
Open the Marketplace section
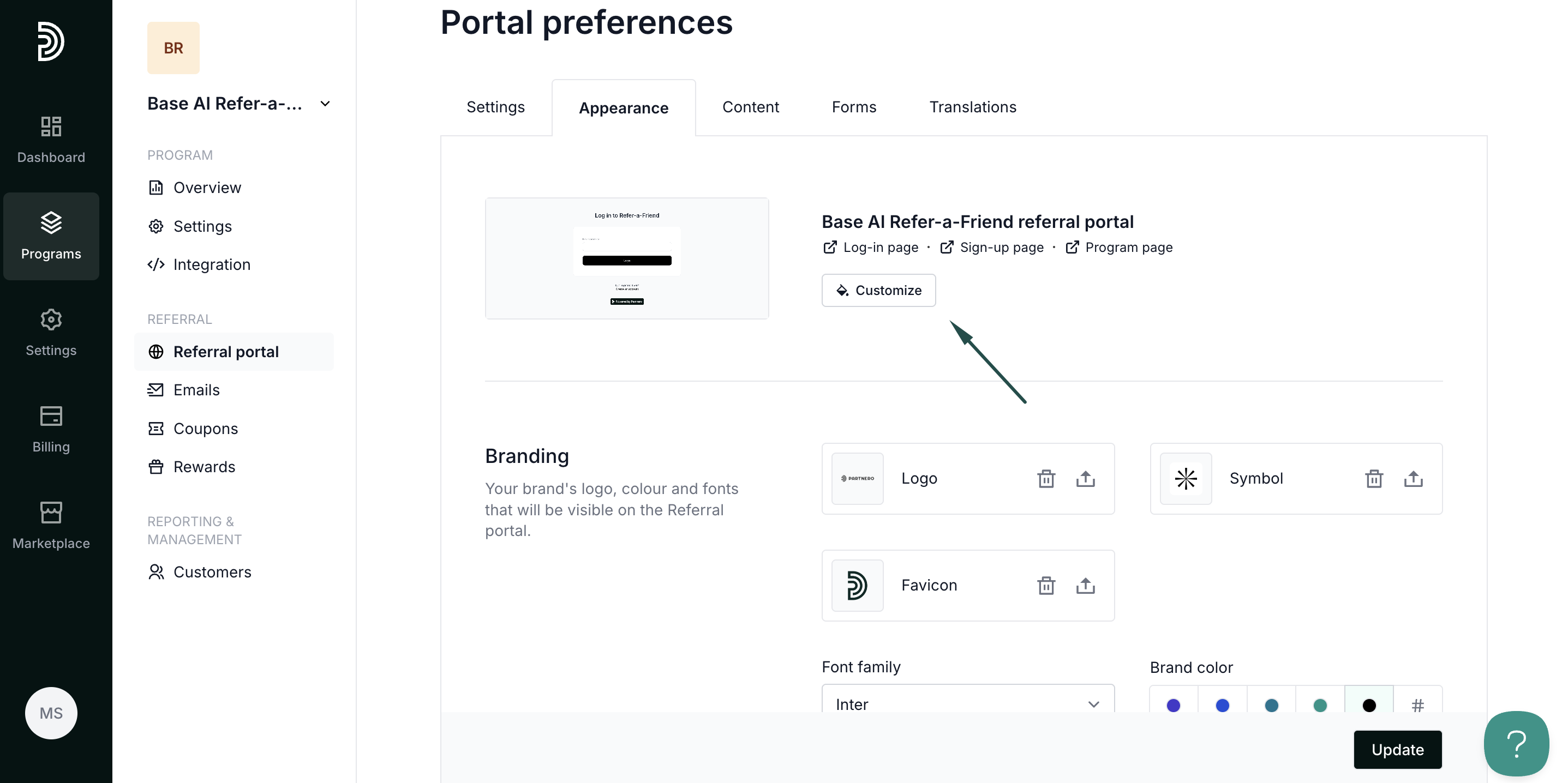(x=51, y=525)
